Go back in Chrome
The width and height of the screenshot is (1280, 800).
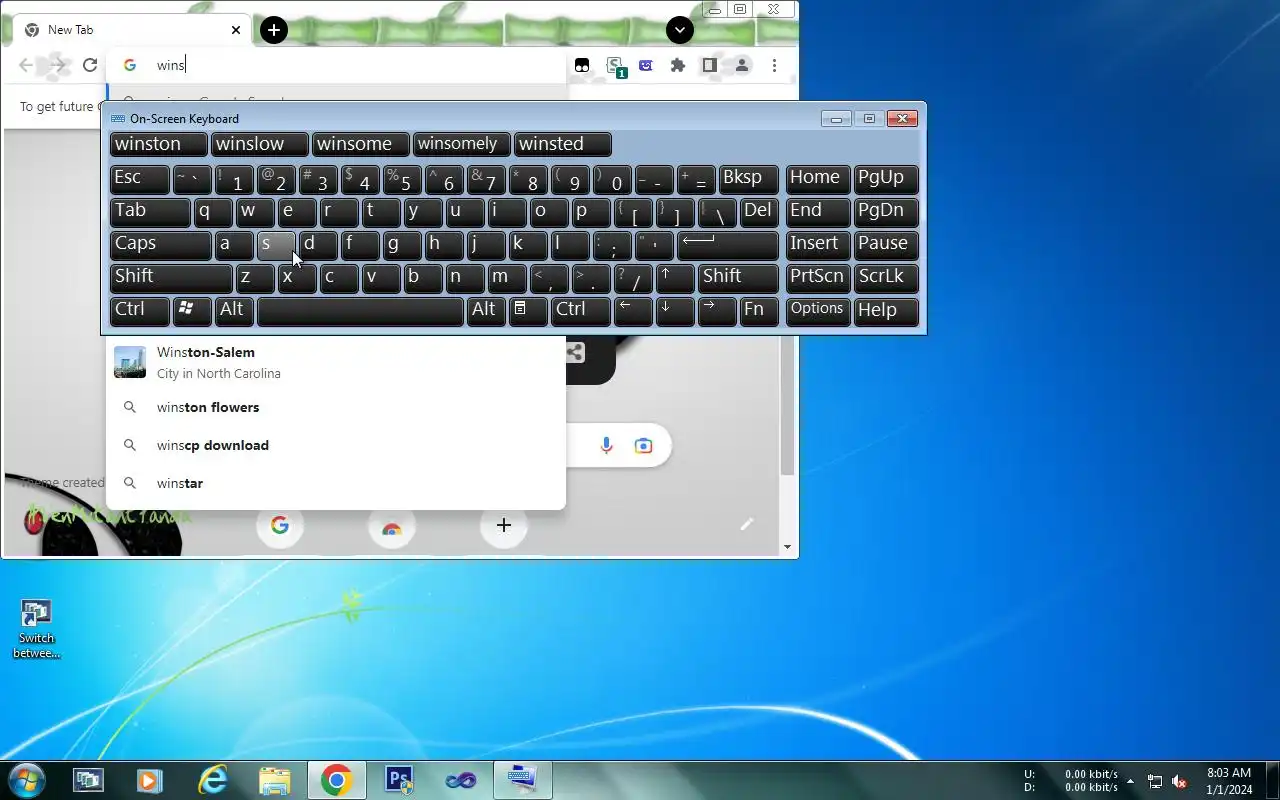point(26,65)
